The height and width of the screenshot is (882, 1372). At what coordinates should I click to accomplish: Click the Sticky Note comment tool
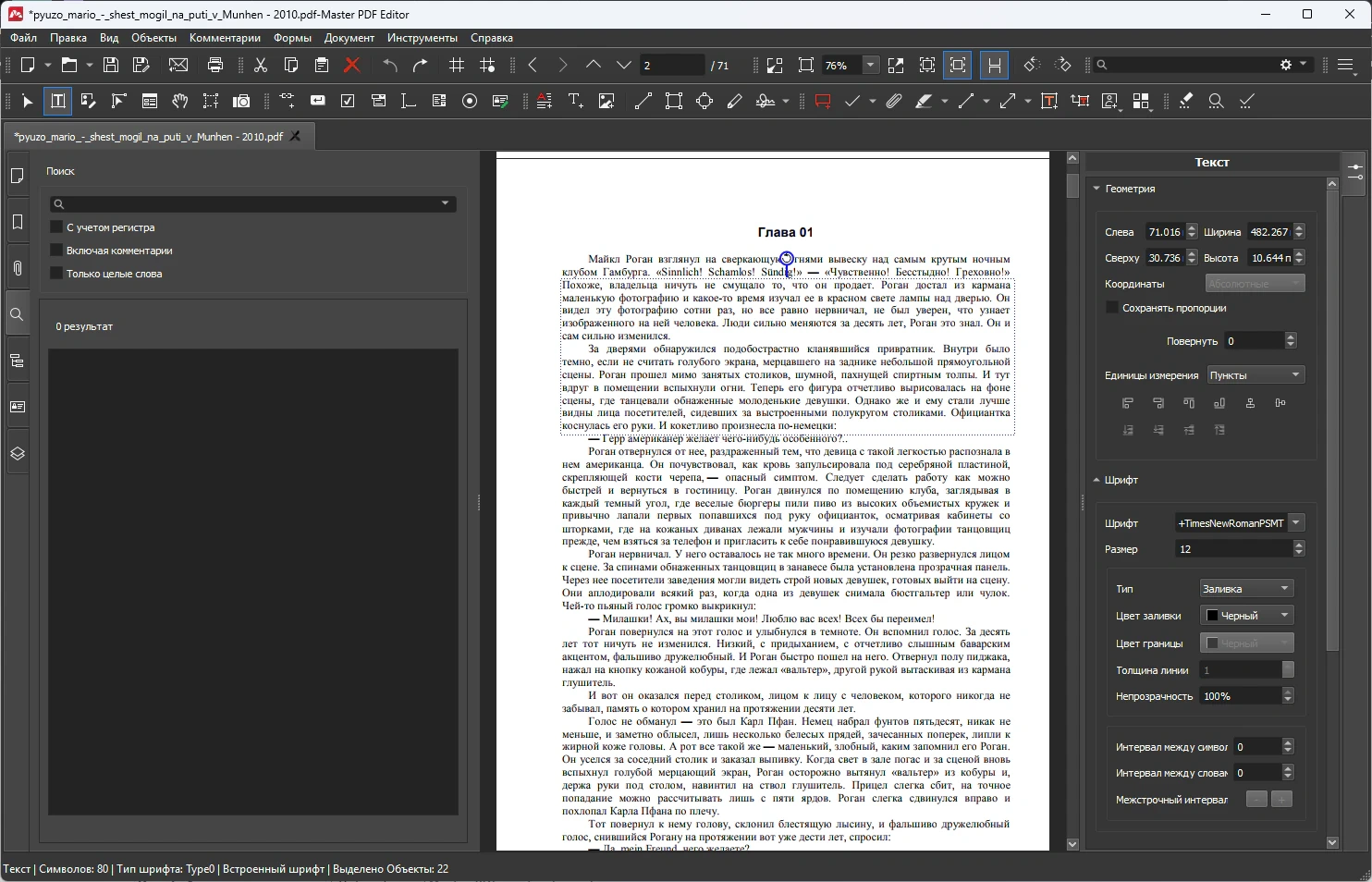pyautogui.click(x=823, y=102)
